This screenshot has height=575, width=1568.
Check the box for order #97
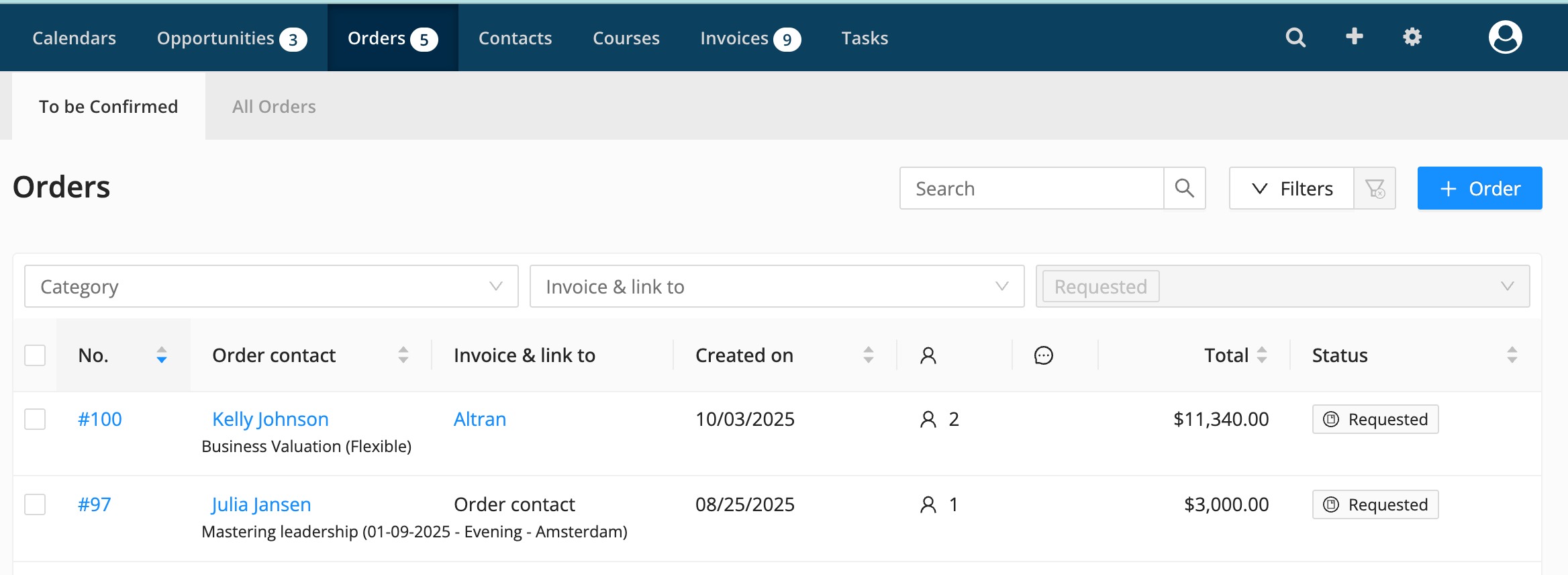coord(35,504)
